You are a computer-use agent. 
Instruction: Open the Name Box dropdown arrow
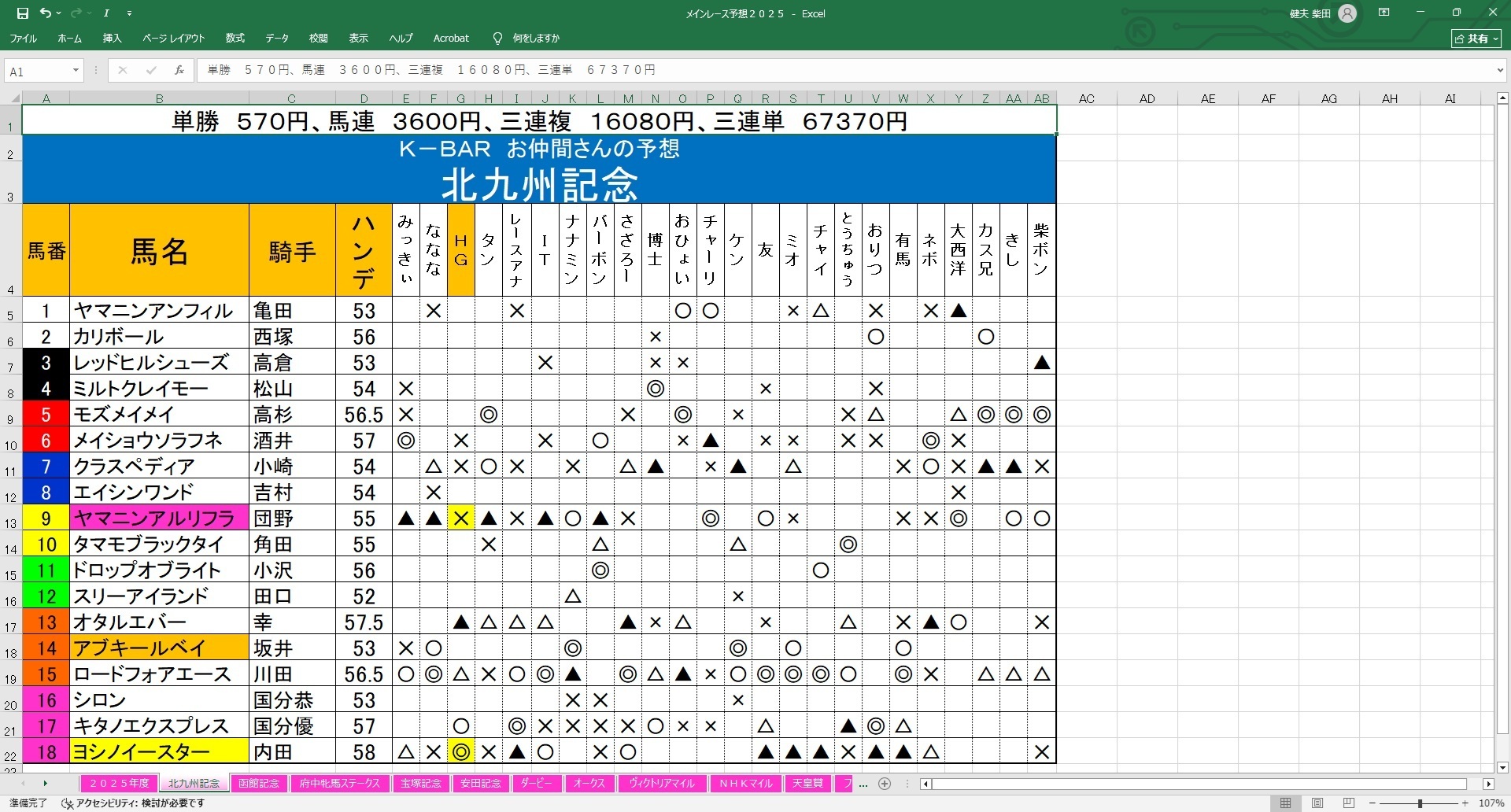[76, 71]
